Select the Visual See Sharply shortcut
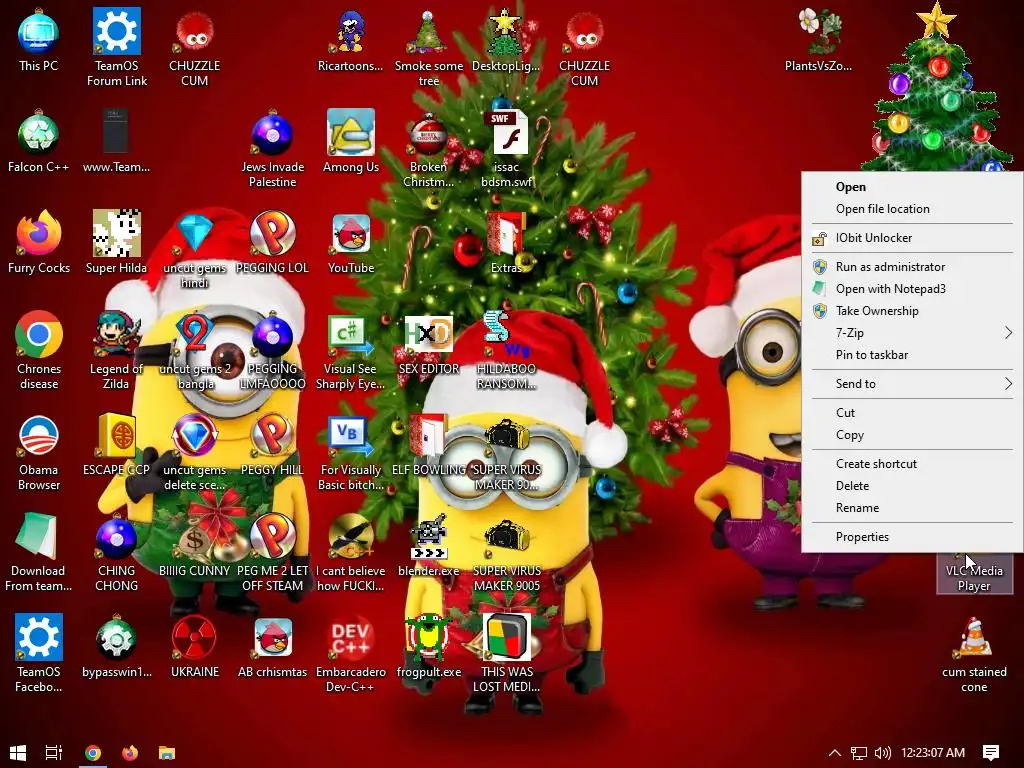 351,351
